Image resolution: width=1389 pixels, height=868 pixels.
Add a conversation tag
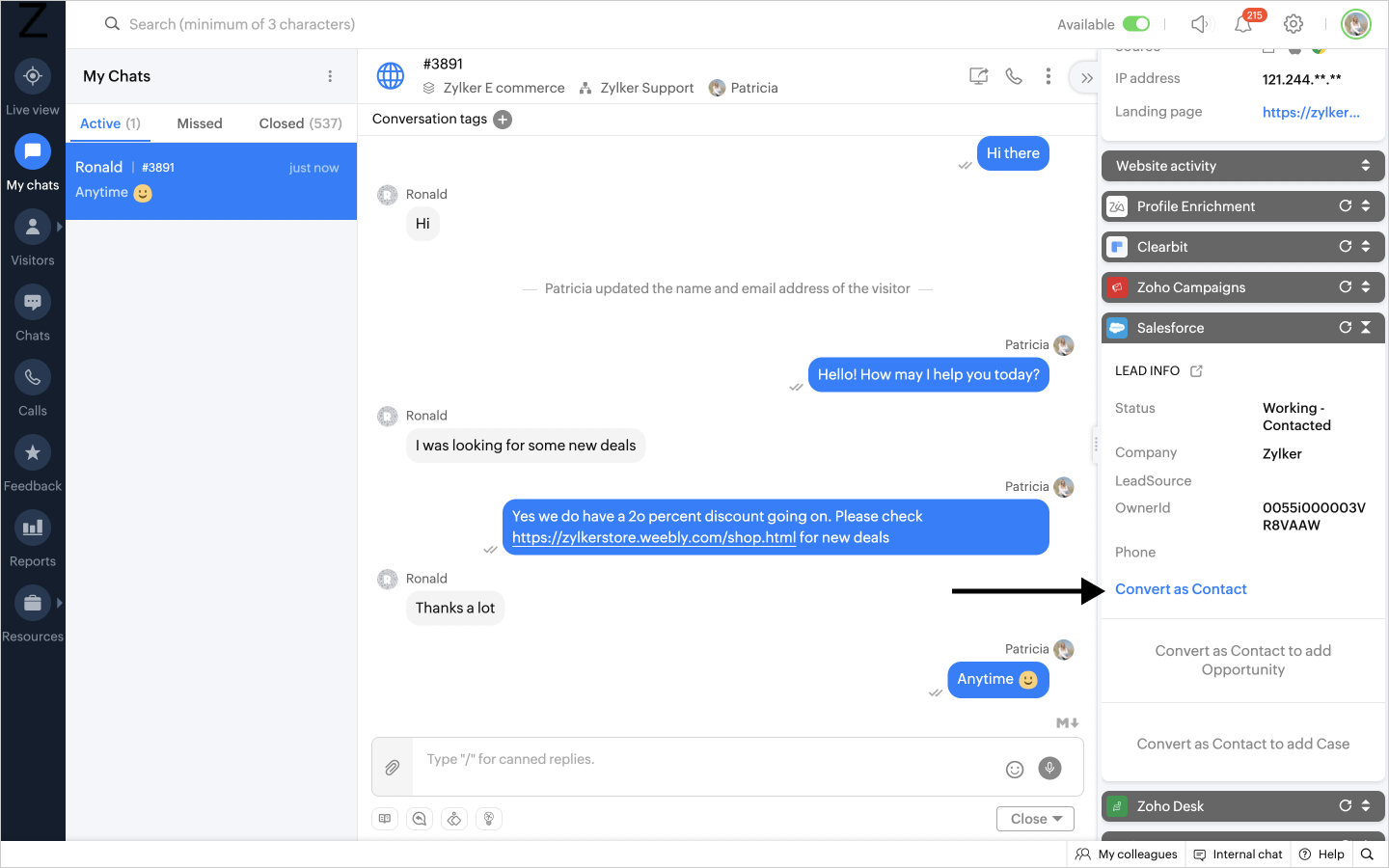pyautogui.click(x=503, y=120)
